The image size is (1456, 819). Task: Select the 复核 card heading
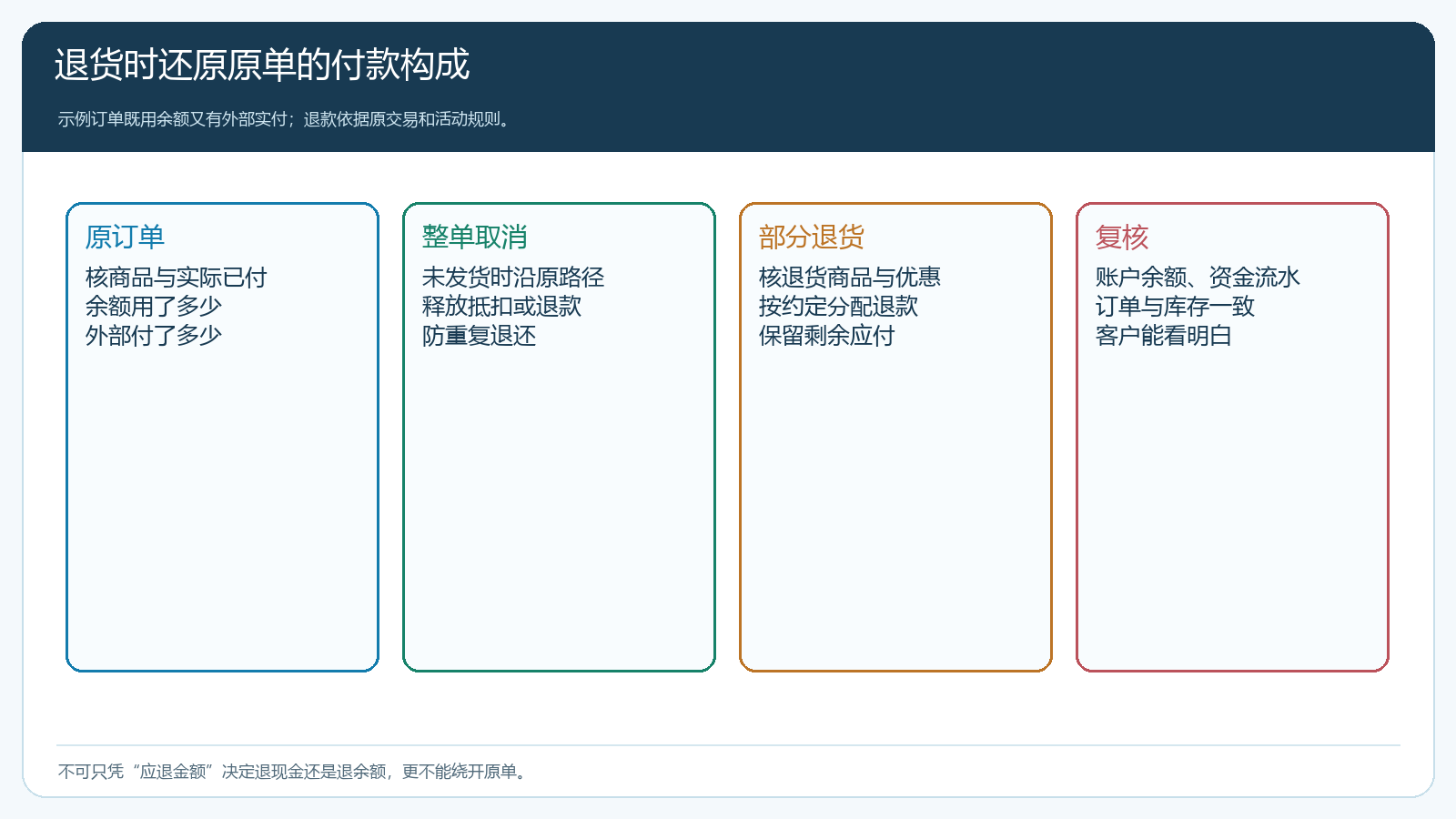coord(1121,237)
